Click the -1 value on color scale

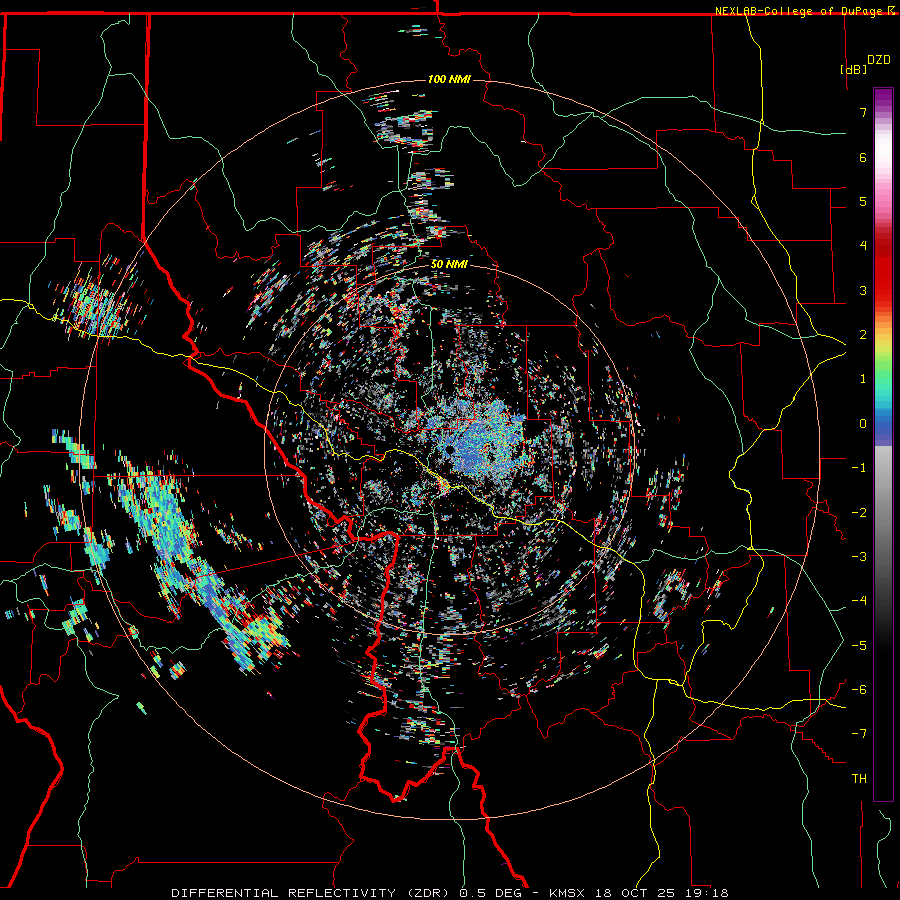pos(859,467)
